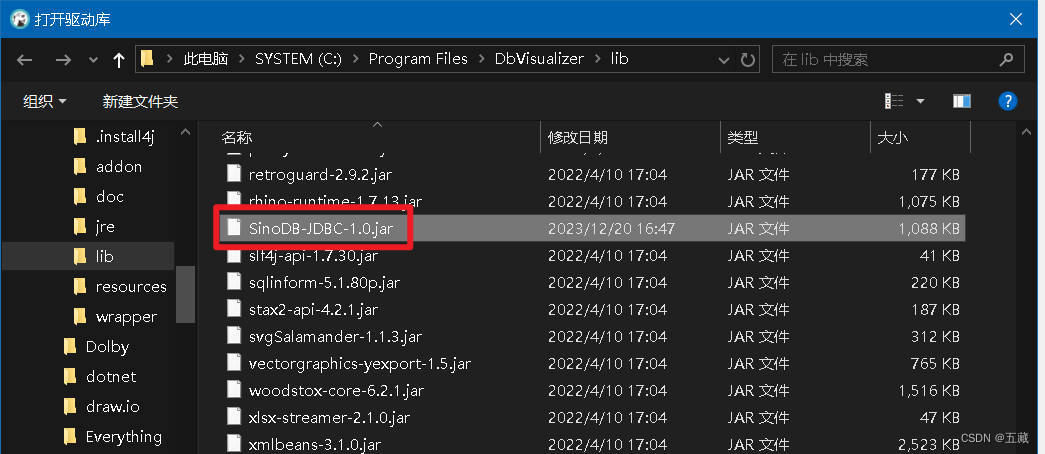
Task: Click folder tree scrollbar thumb
Action: pyautogui.click(x=185, y=293)
